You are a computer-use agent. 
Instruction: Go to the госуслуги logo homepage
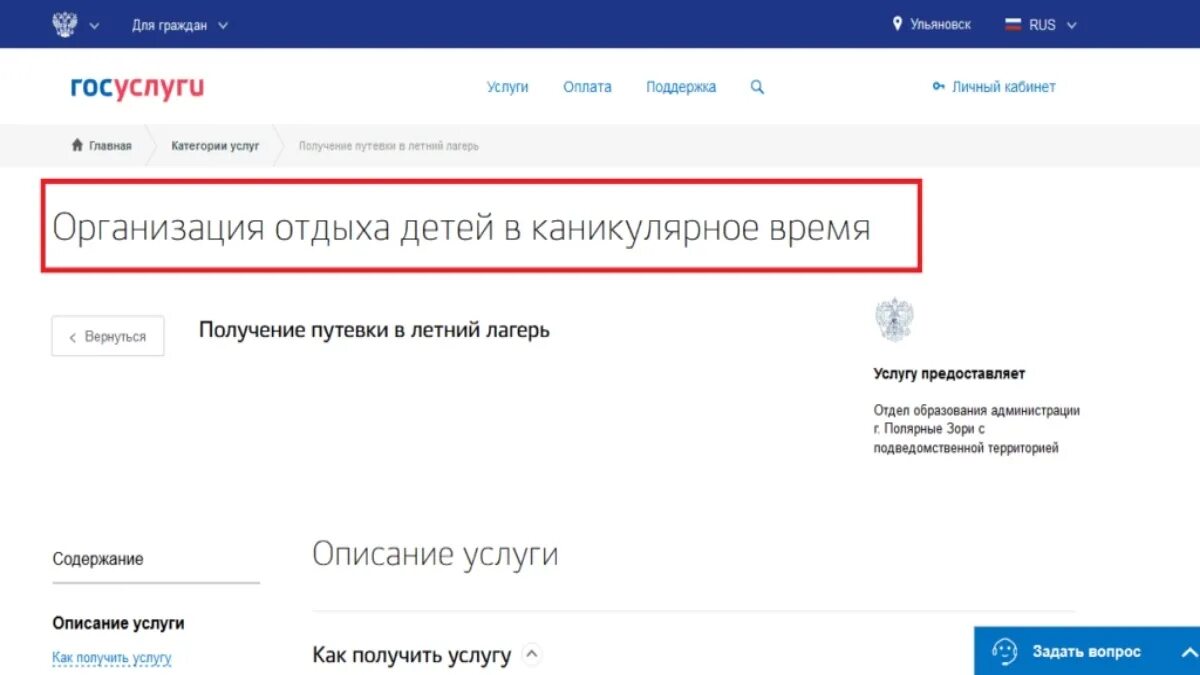point(137,87)
